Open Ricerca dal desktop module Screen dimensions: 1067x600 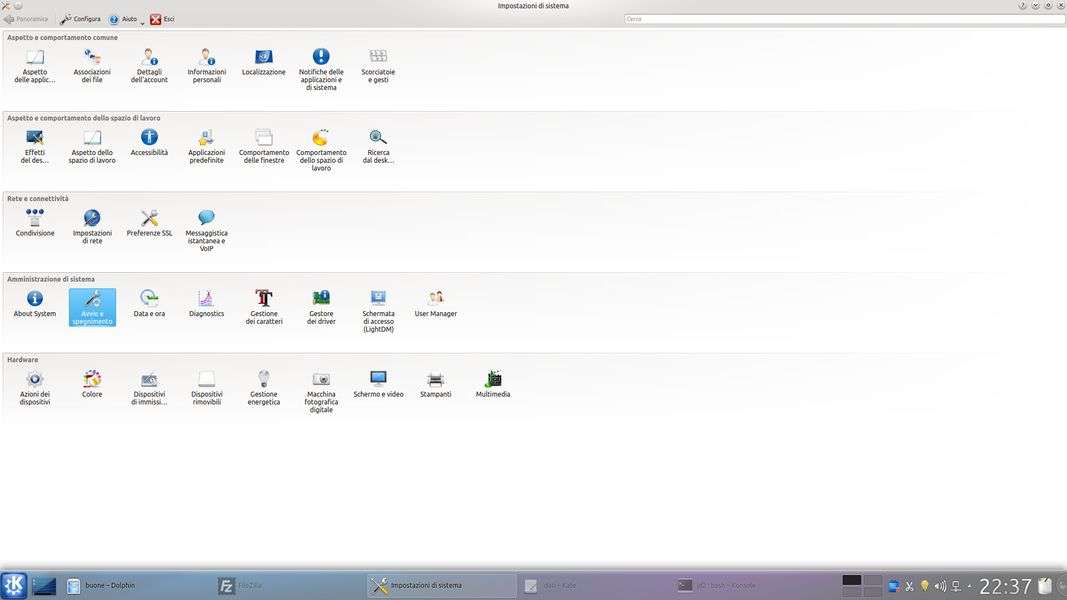click(378, 146)
